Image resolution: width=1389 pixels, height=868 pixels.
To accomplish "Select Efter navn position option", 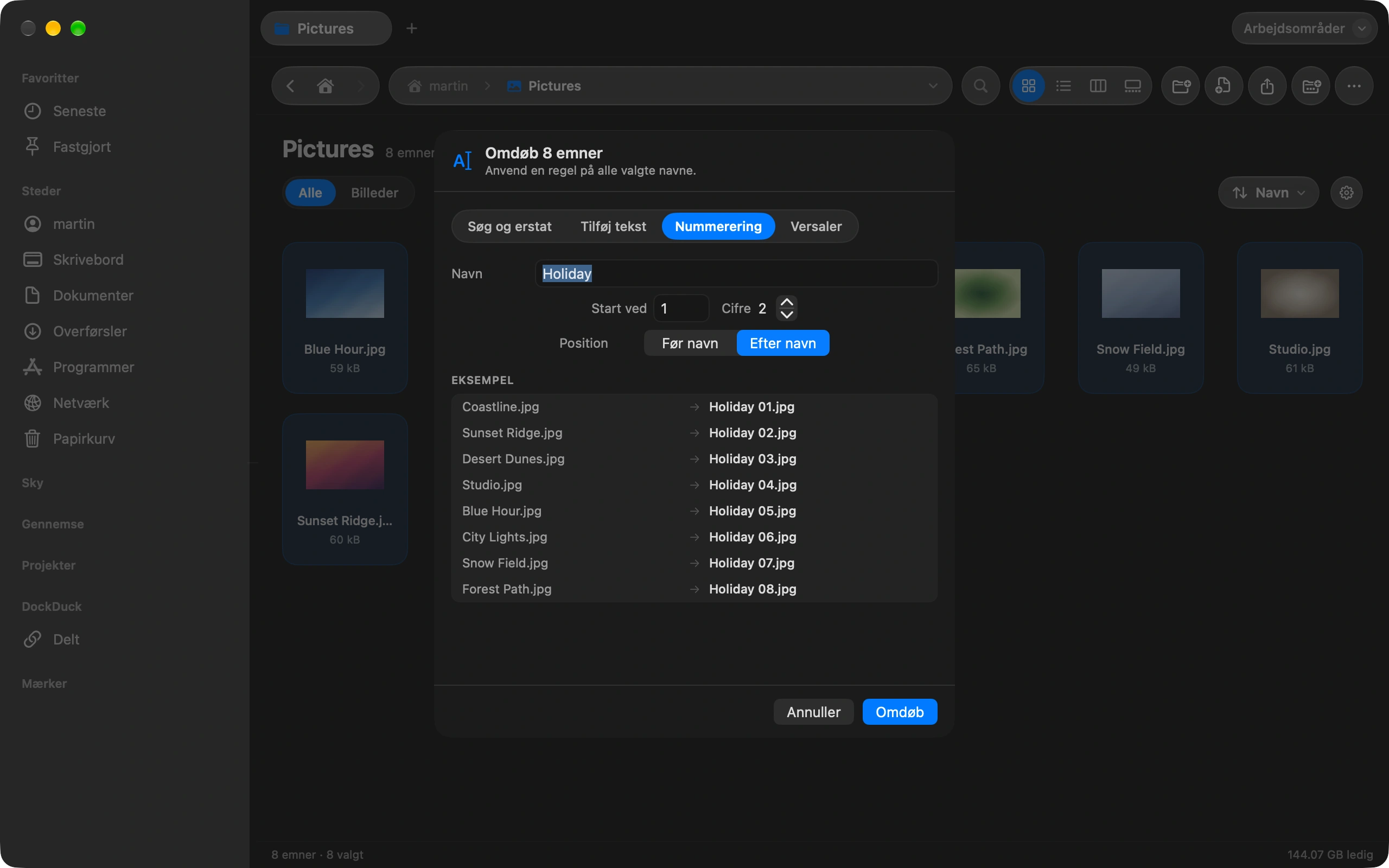I will [x=783, y=343].
